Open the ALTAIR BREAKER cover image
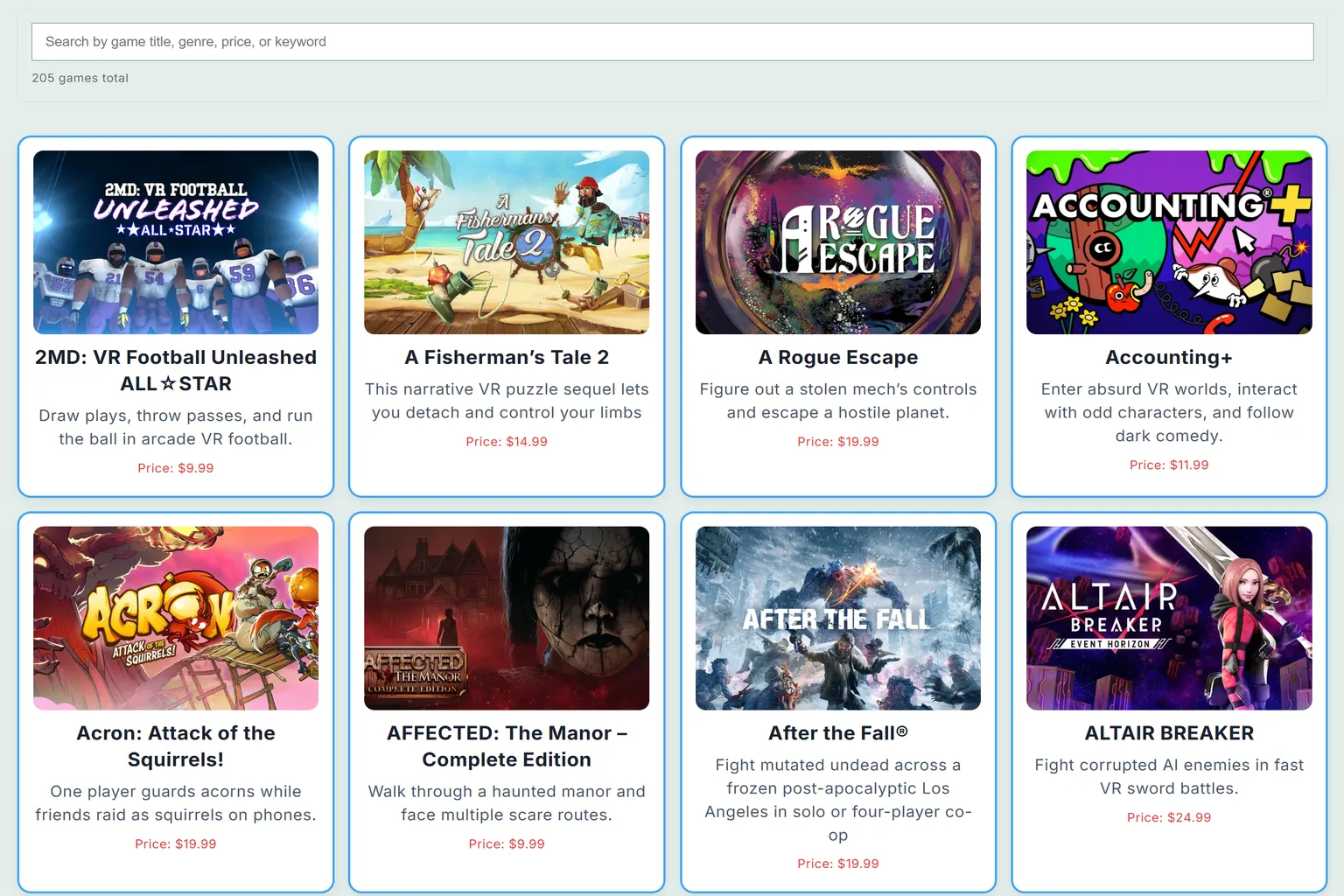Viewport: 1344px width, 896px height. tap(1169, 618)
